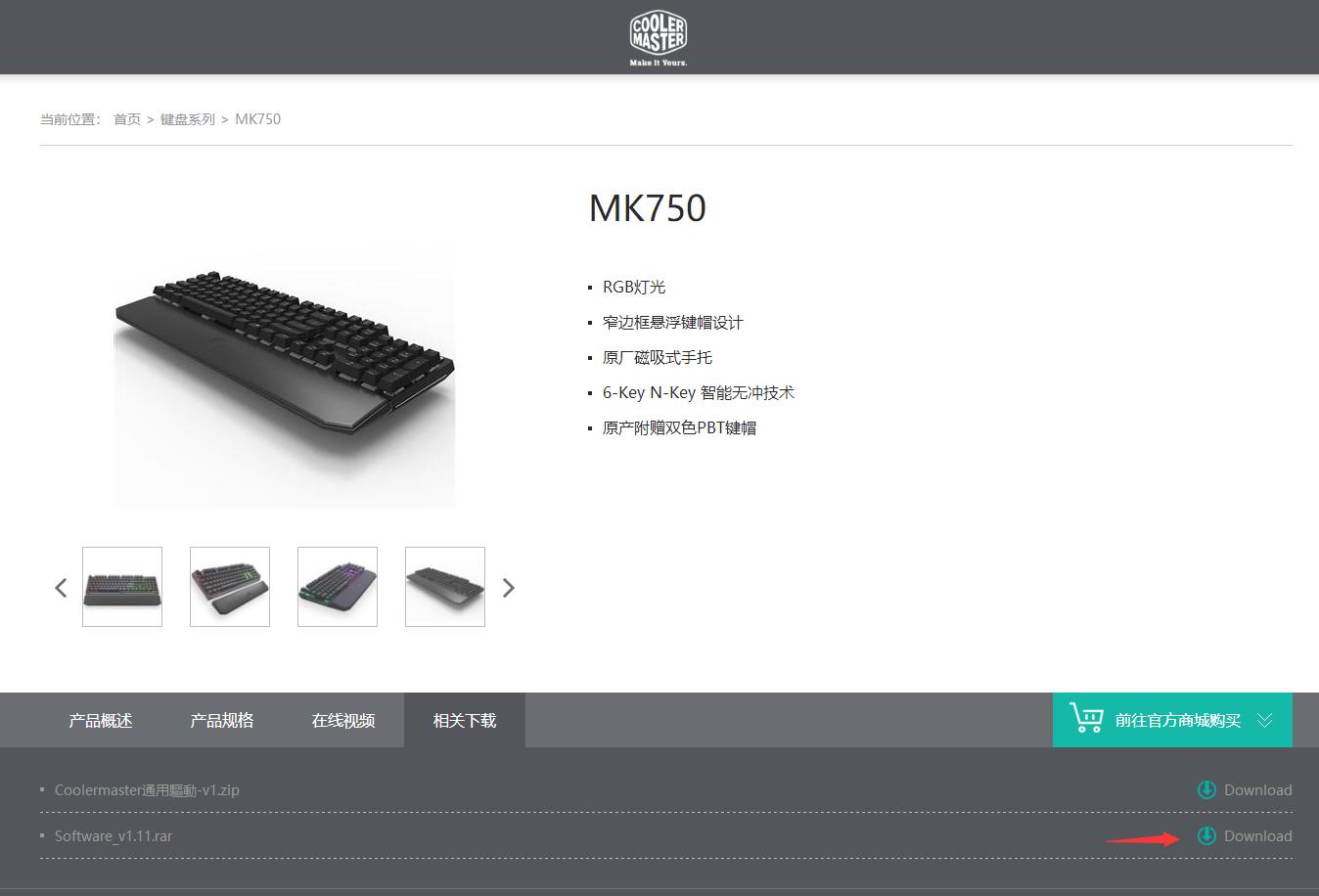Show previous thumbnails with left arrow
Viewport: 1319px width, 896px height.
(x=61, y=588)
